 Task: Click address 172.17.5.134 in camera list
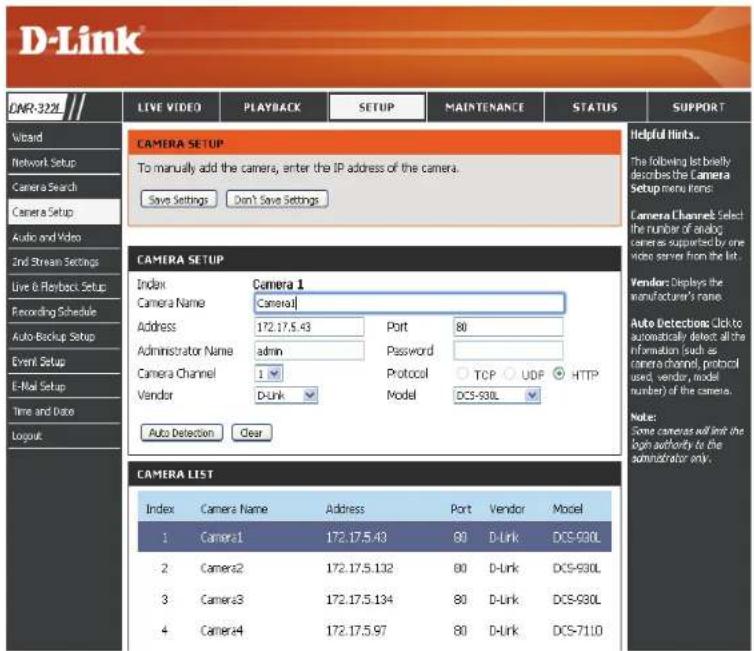point(360,600)
